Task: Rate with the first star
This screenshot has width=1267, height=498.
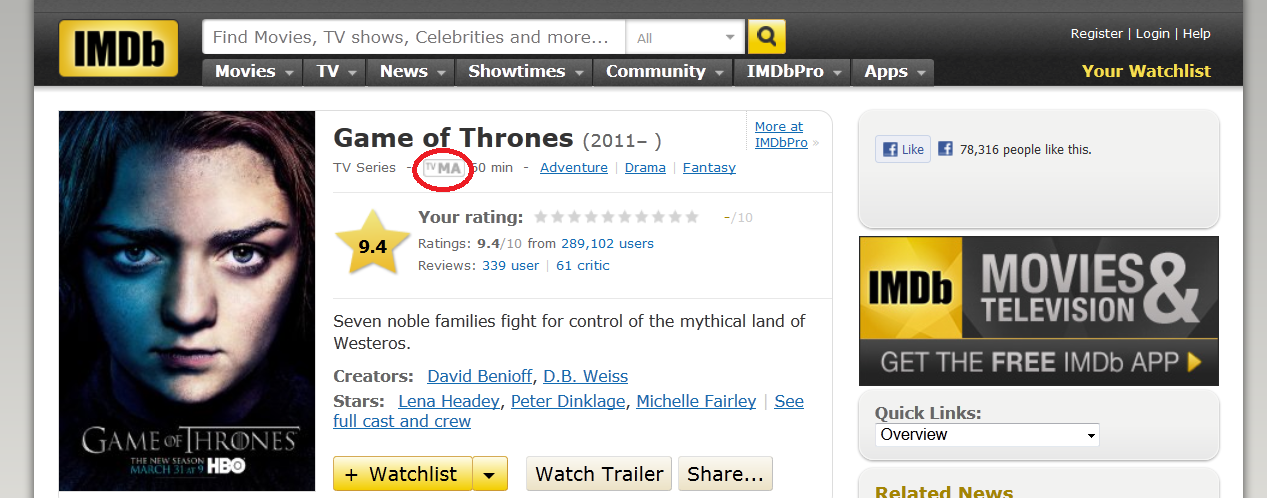Action: click(541, 217)
